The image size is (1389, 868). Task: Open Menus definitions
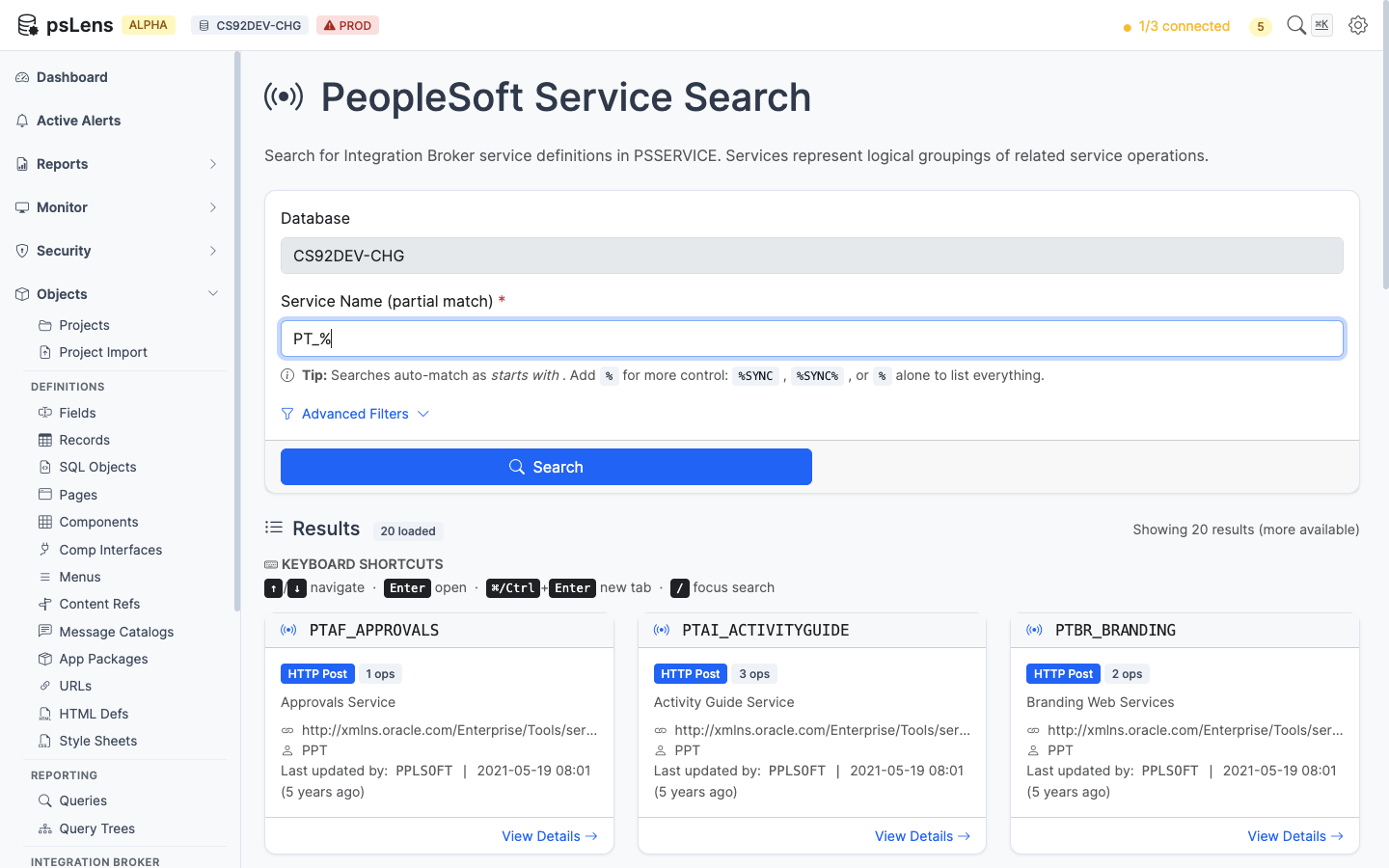click(x=80, y=577)
